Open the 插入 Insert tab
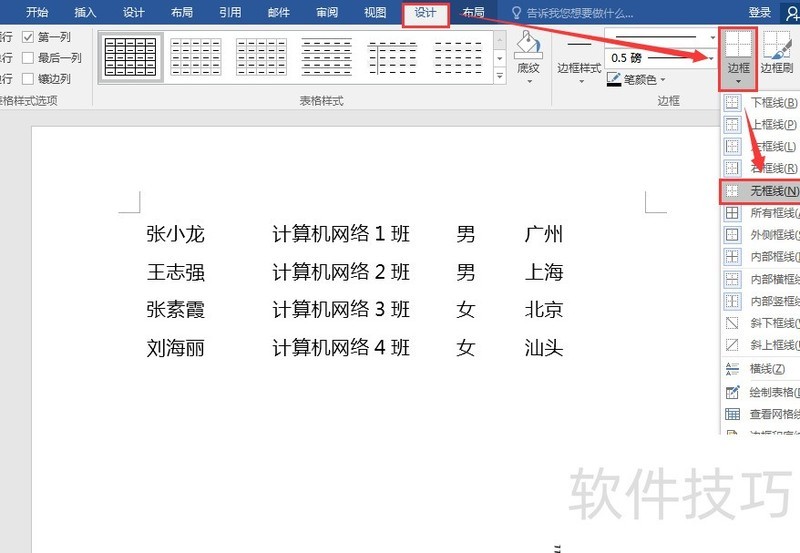The height and width of the screenshot is (553, 800). pos(85,12)
